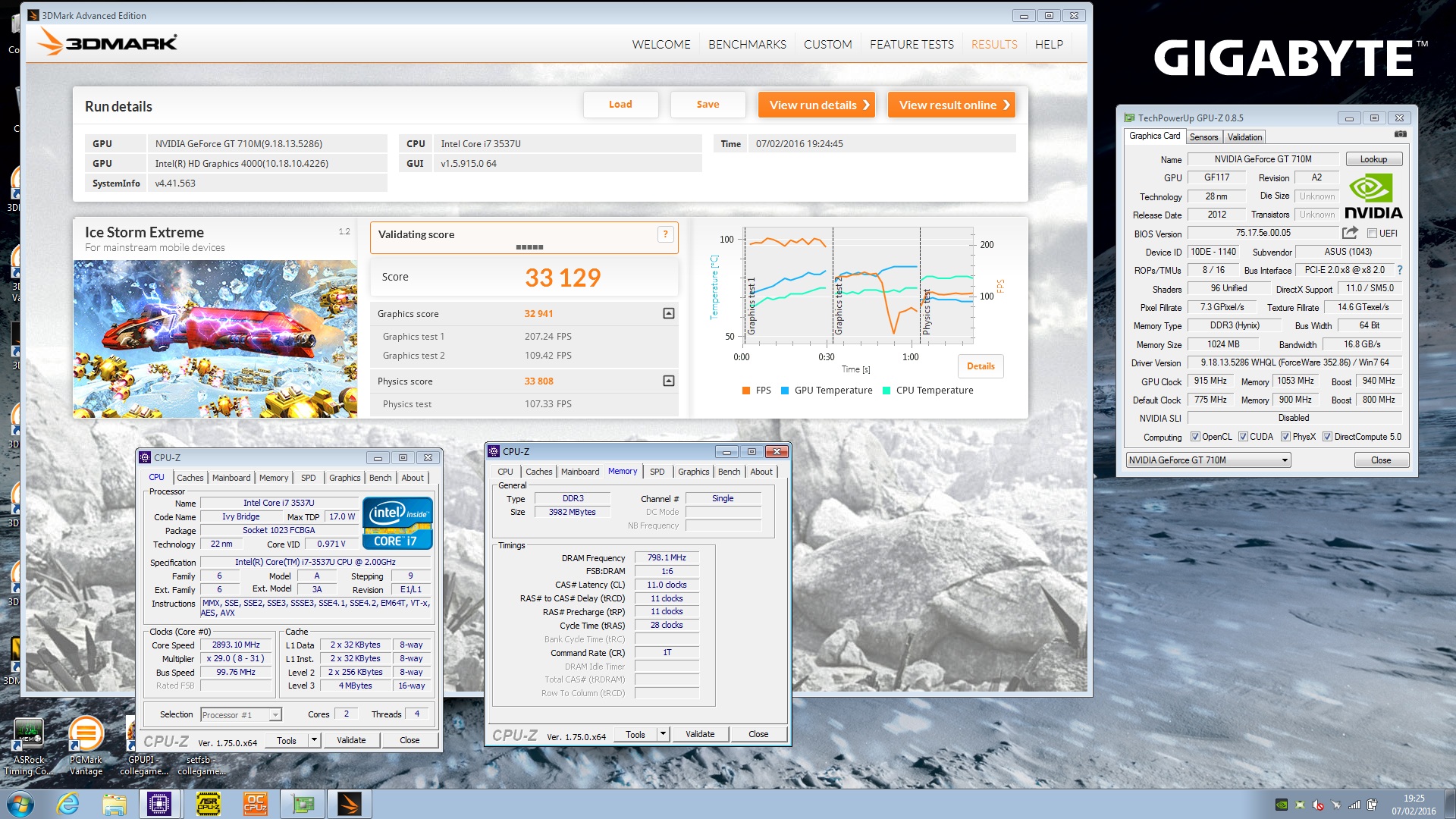
Task: Click the airplane mode tray icon
Action: 1335,805
